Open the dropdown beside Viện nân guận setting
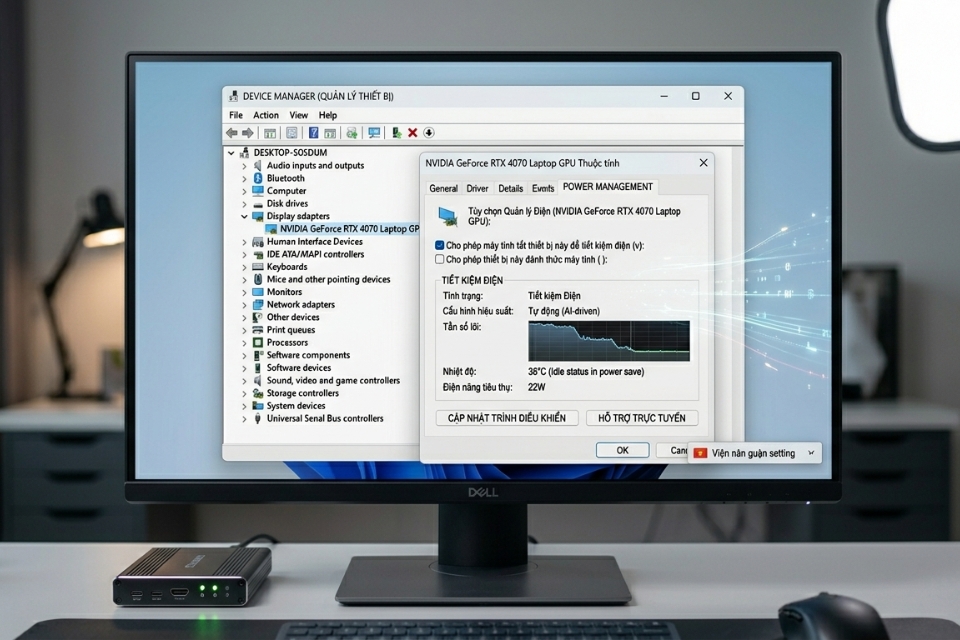The image size is (960, 640). click(810, 453)
